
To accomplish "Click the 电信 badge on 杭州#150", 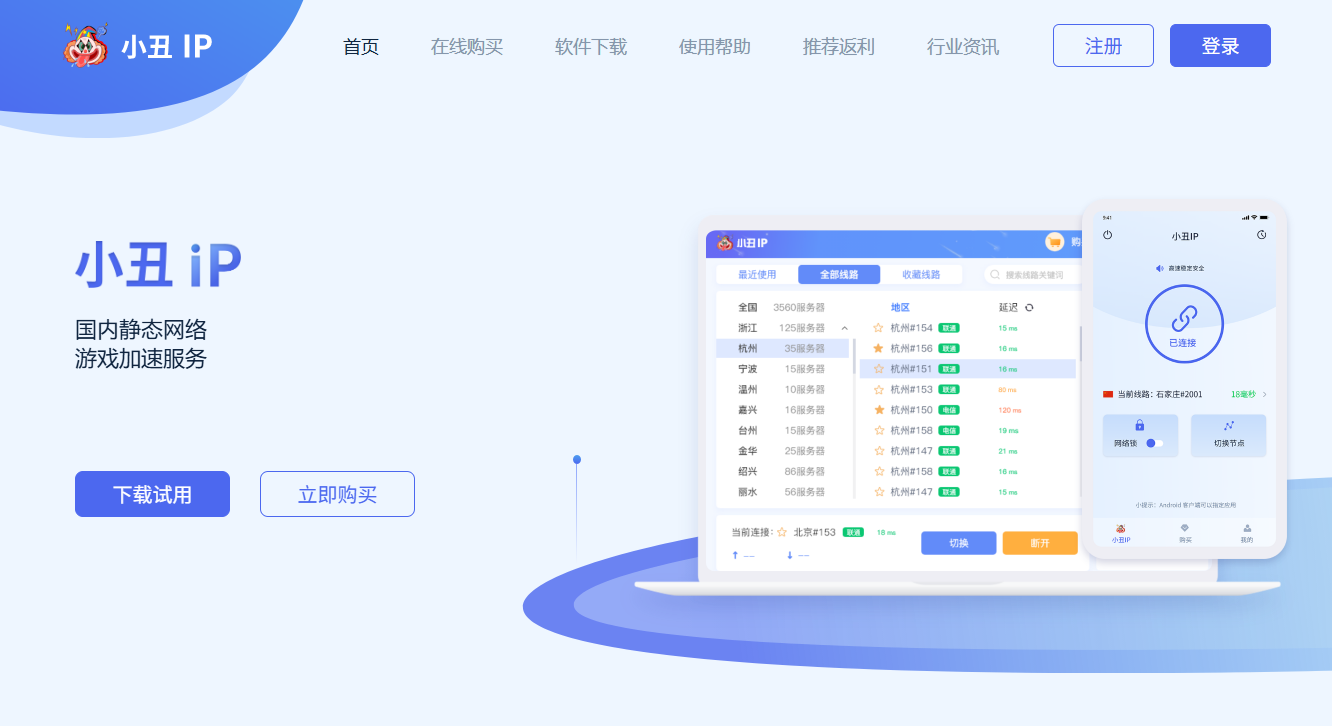I will coord(949,410).
